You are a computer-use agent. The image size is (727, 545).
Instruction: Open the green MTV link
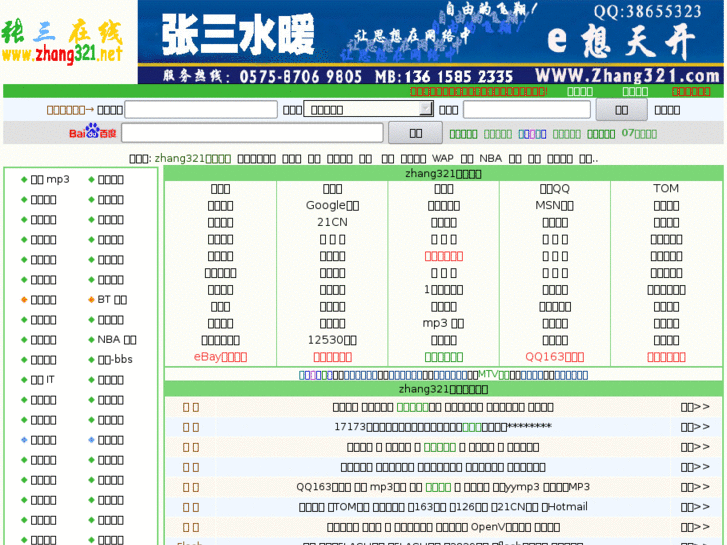coord(493,374)
